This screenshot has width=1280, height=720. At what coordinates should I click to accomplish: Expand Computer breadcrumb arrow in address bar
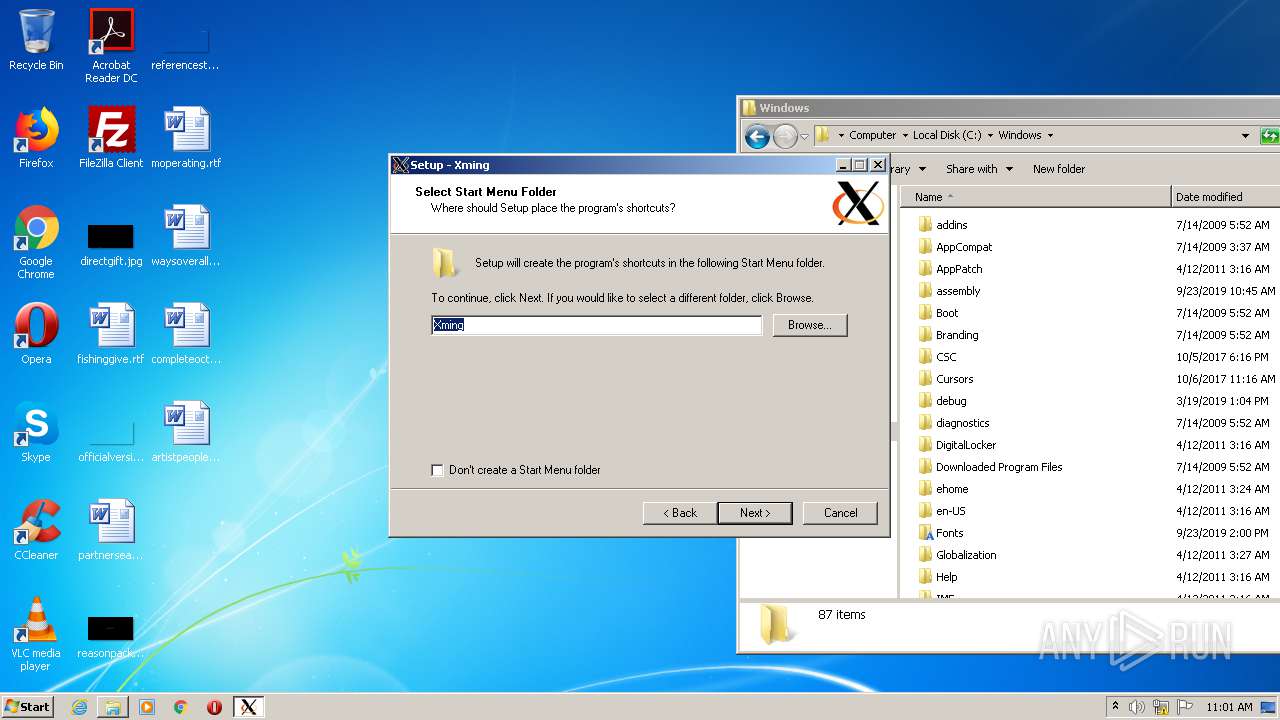[906, 135]
